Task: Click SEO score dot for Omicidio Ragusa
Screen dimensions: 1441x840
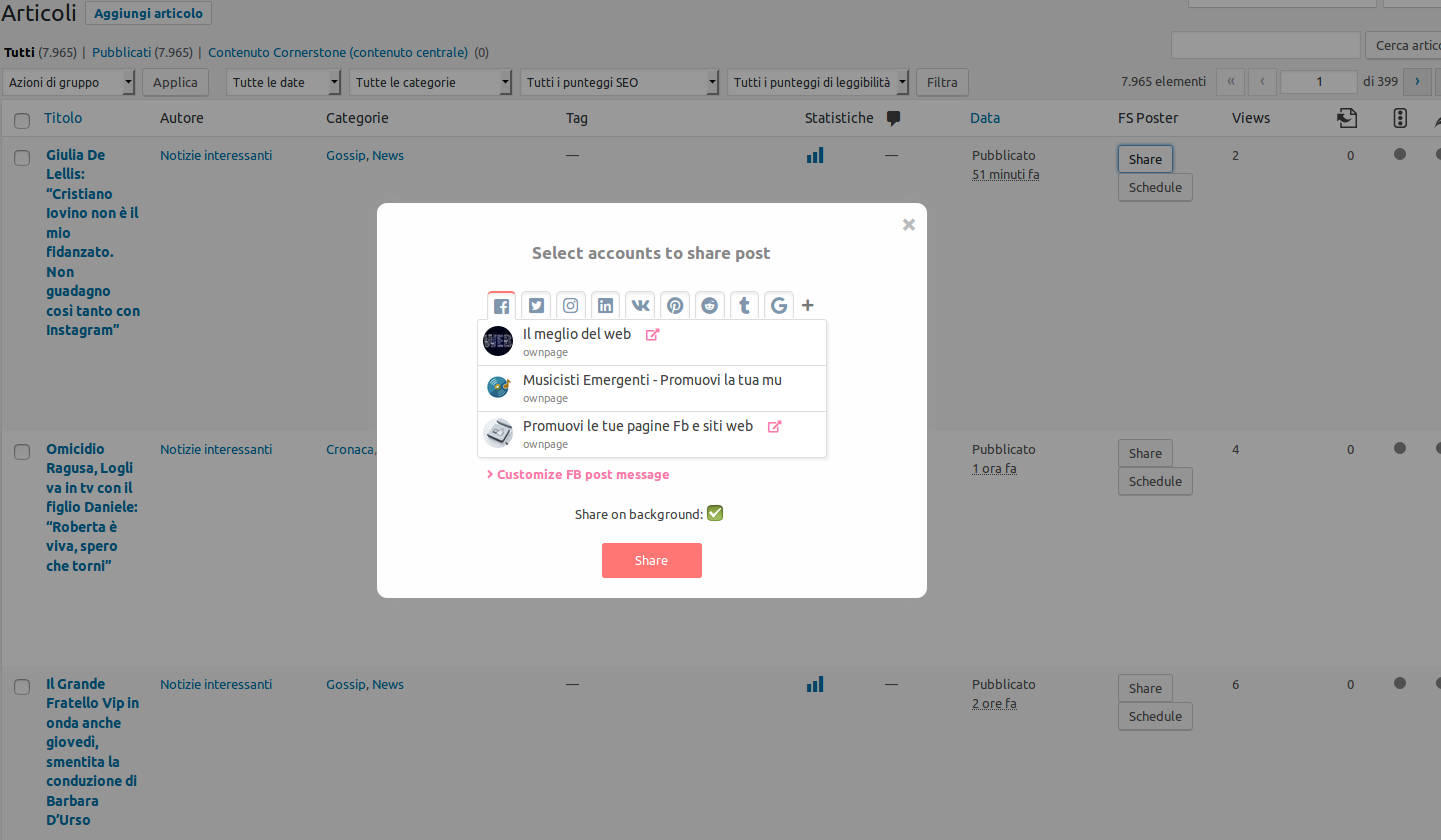Action: point(1400,448)
